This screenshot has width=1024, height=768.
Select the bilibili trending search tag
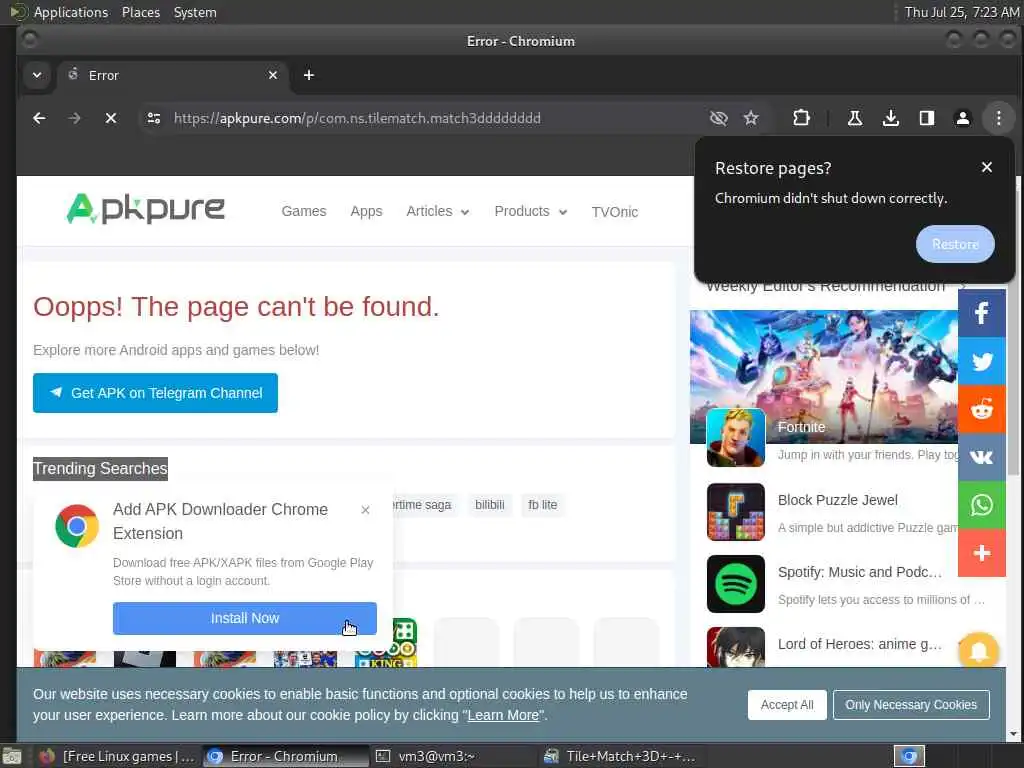click(490, 505)
